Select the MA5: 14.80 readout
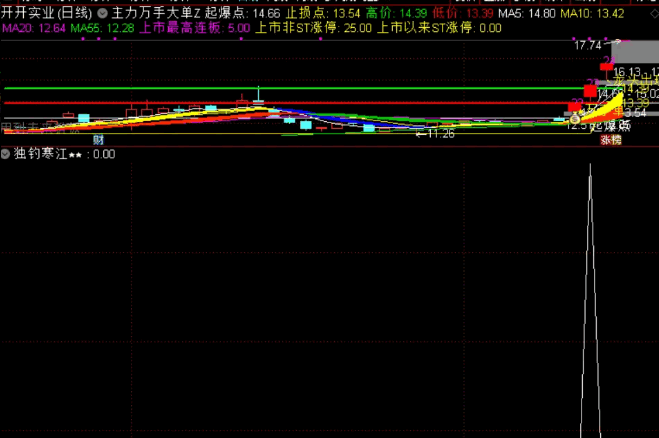 [527, 13]
